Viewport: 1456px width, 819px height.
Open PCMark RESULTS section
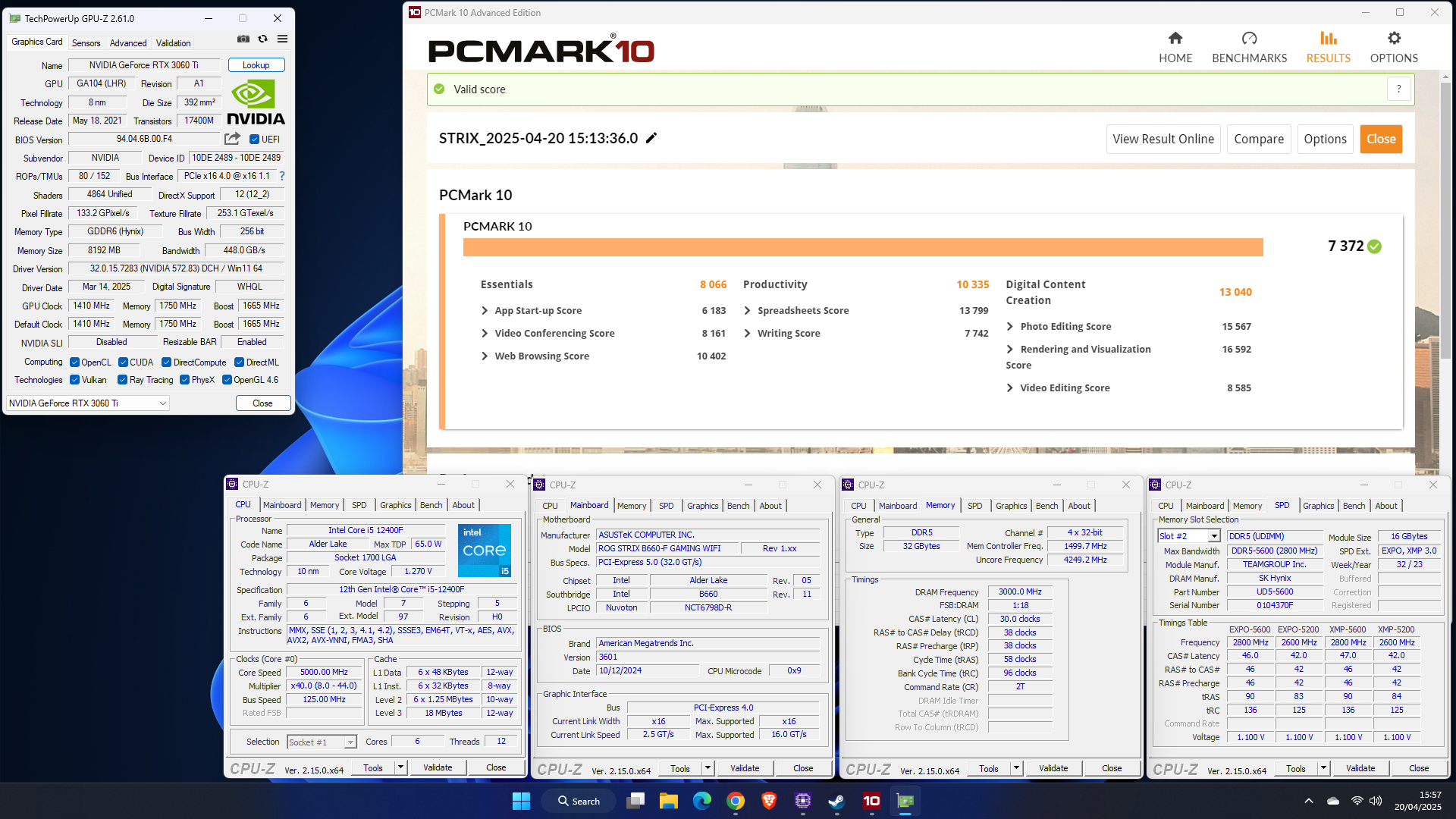click(x=1328, y=47)
